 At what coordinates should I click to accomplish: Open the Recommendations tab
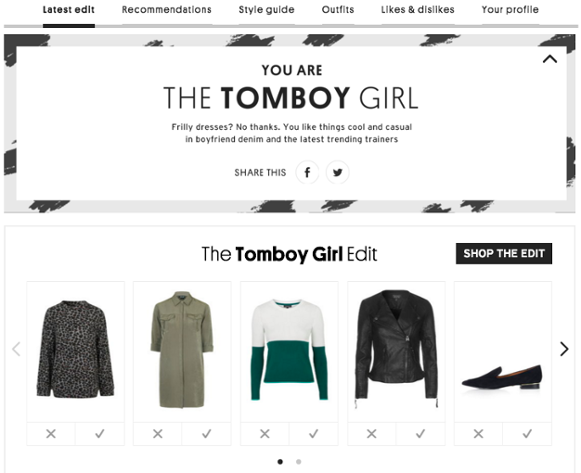pyautogui.click(x=167, y=10)
